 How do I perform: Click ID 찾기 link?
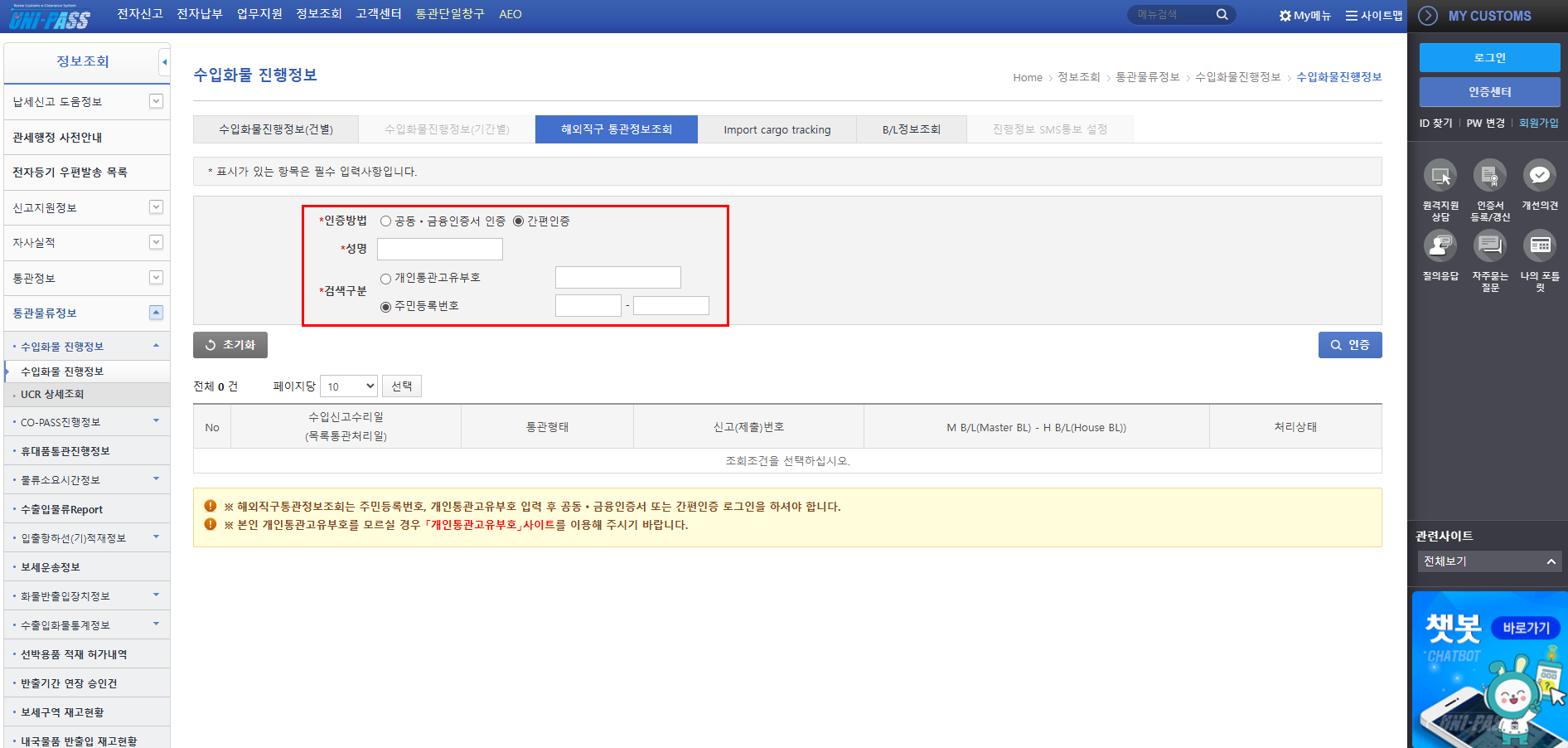(x=1435, y=123)
